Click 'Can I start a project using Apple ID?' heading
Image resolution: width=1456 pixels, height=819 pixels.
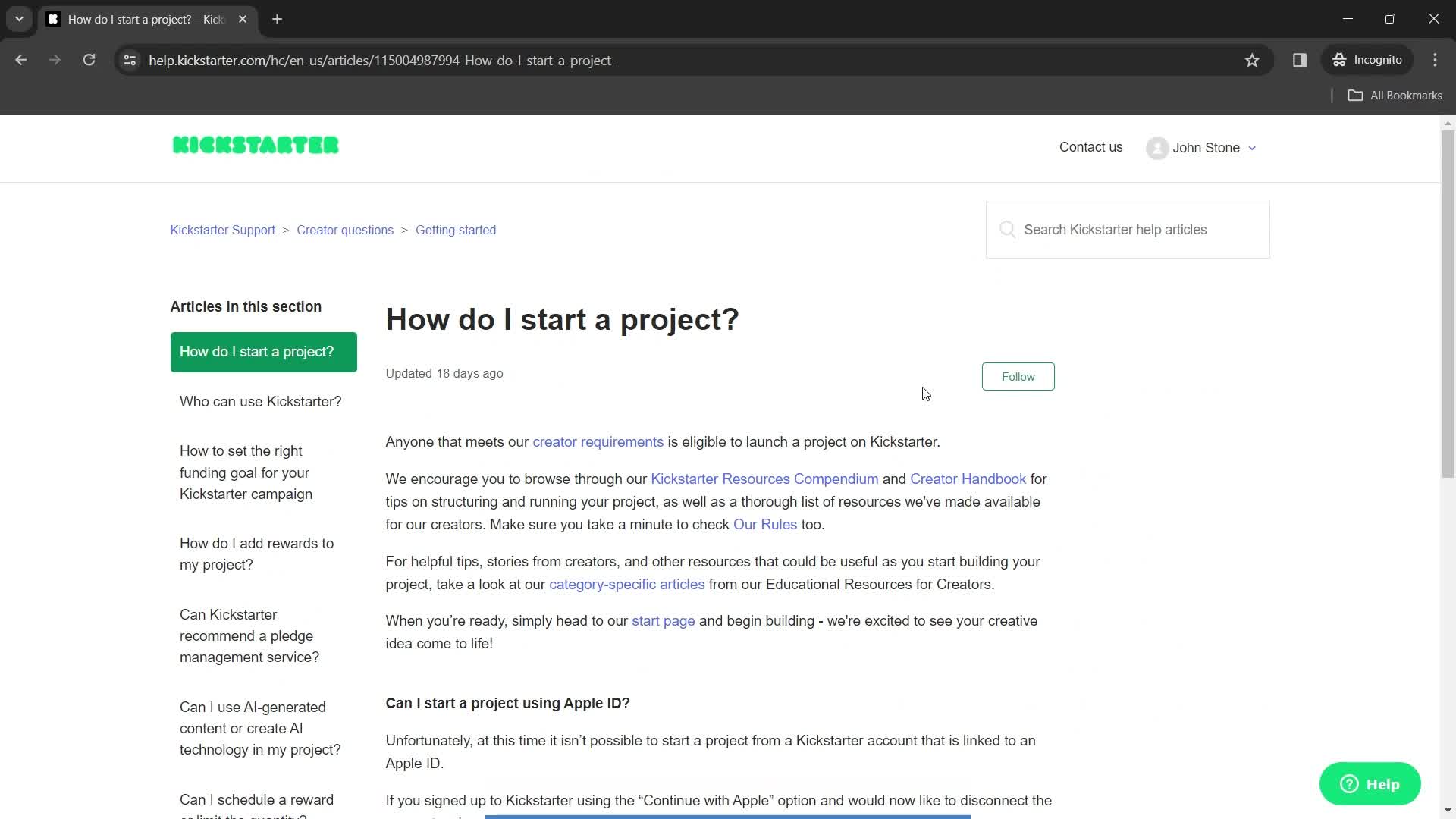tap(507, 703)
